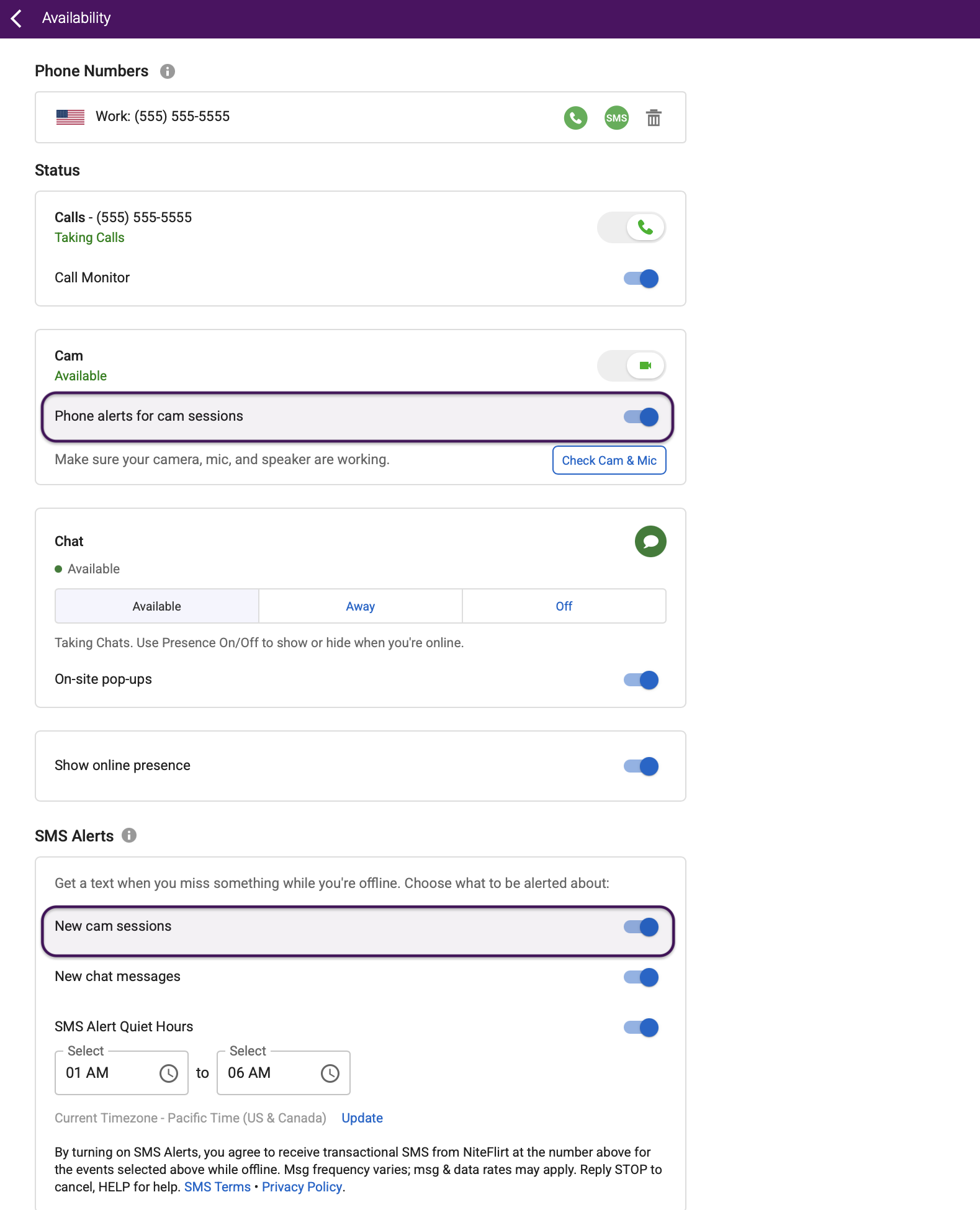Screen dimensions: 980x1210
Task: Go back using the Availability header arrow
Action: tap(17, 19)
